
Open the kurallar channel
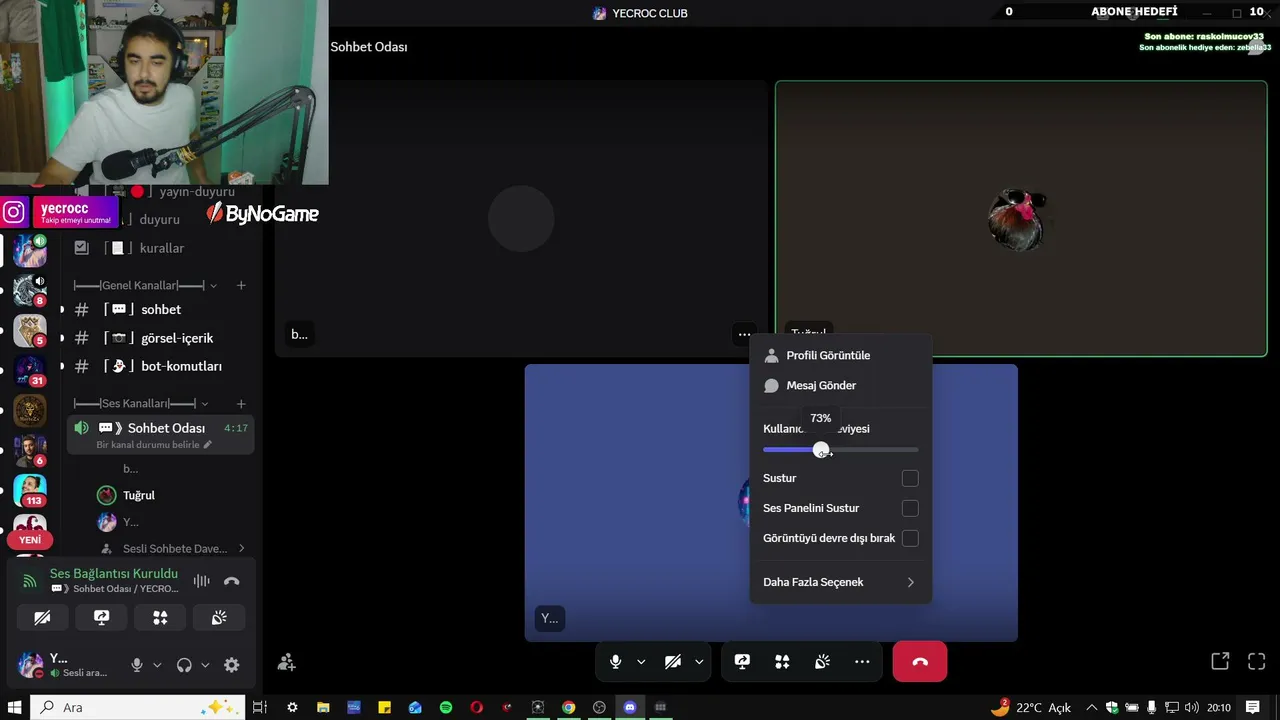[x=160, y=248]
